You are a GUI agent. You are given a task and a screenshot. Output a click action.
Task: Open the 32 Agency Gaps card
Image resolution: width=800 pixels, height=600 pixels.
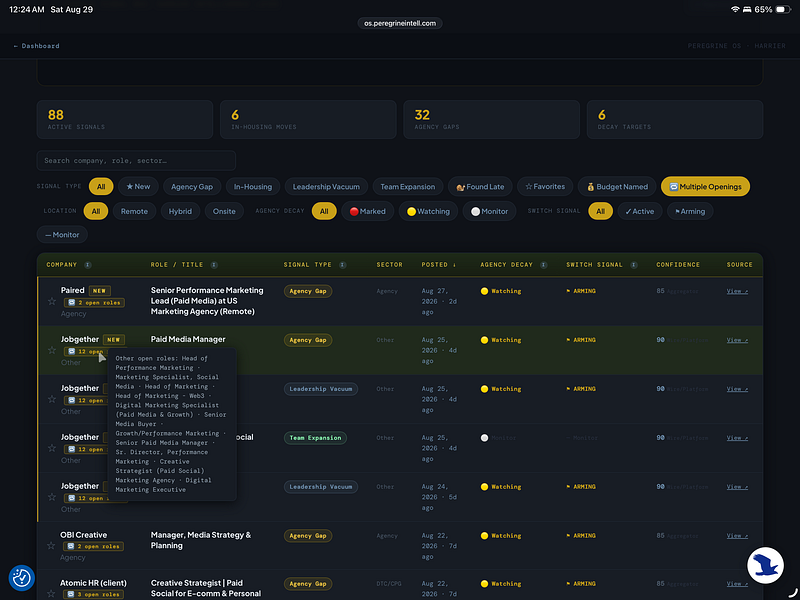tap(491, 119)
